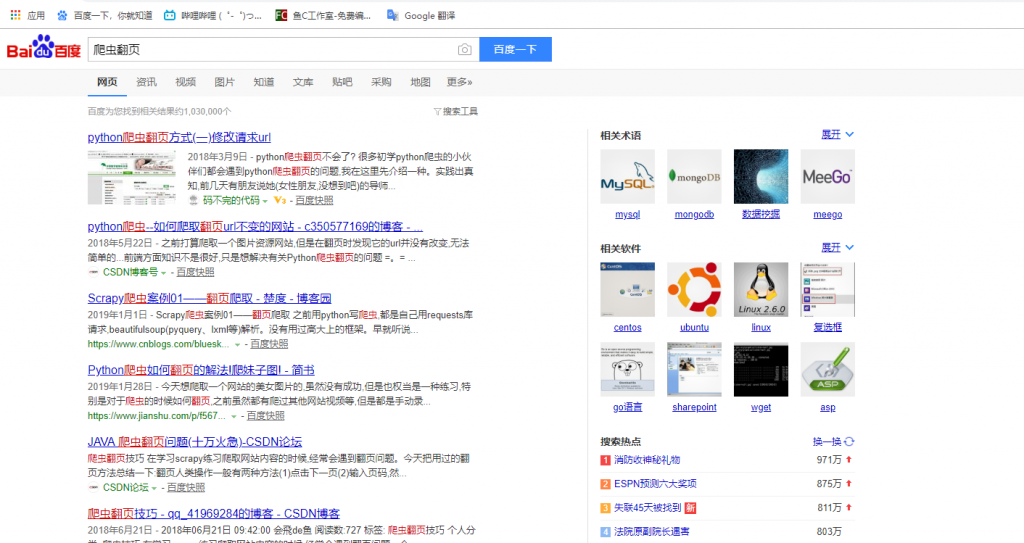
Task: Open the mongoDB related term image
Action: pyautogui.click(x=694, y=177)
